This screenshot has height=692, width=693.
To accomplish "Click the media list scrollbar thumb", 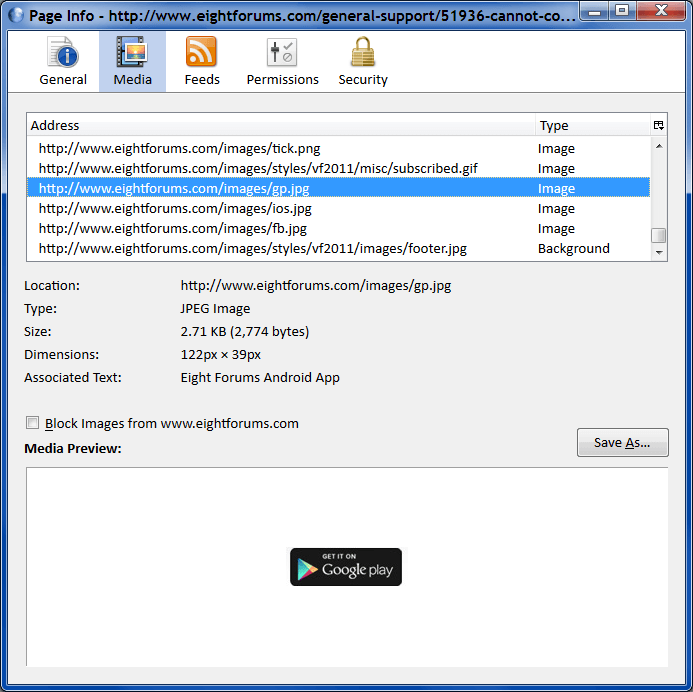I will tap(659, 235).
